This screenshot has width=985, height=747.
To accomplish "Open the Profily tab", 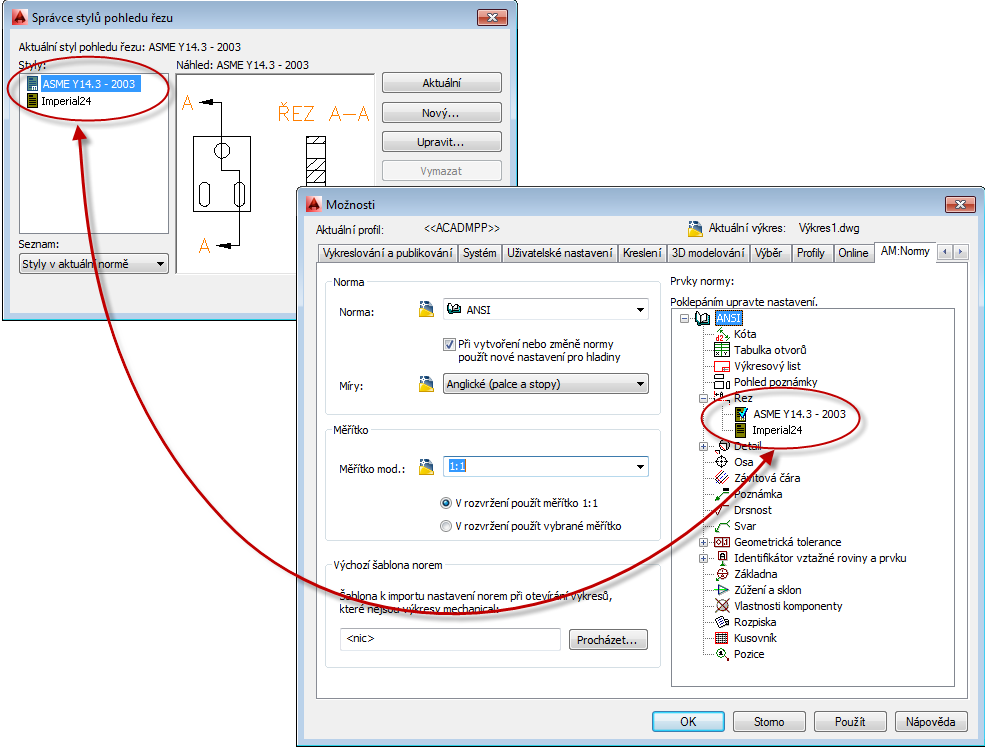I will tap(810, 253).
